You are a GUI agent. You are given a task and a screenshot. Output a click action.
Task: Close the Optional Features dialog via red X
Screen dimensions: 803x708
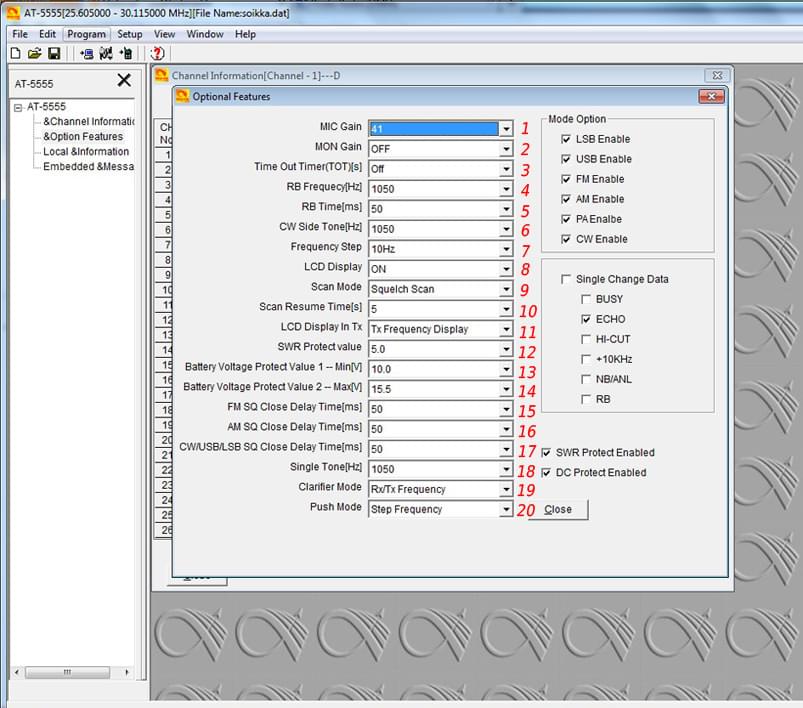[x=711, y=96]
